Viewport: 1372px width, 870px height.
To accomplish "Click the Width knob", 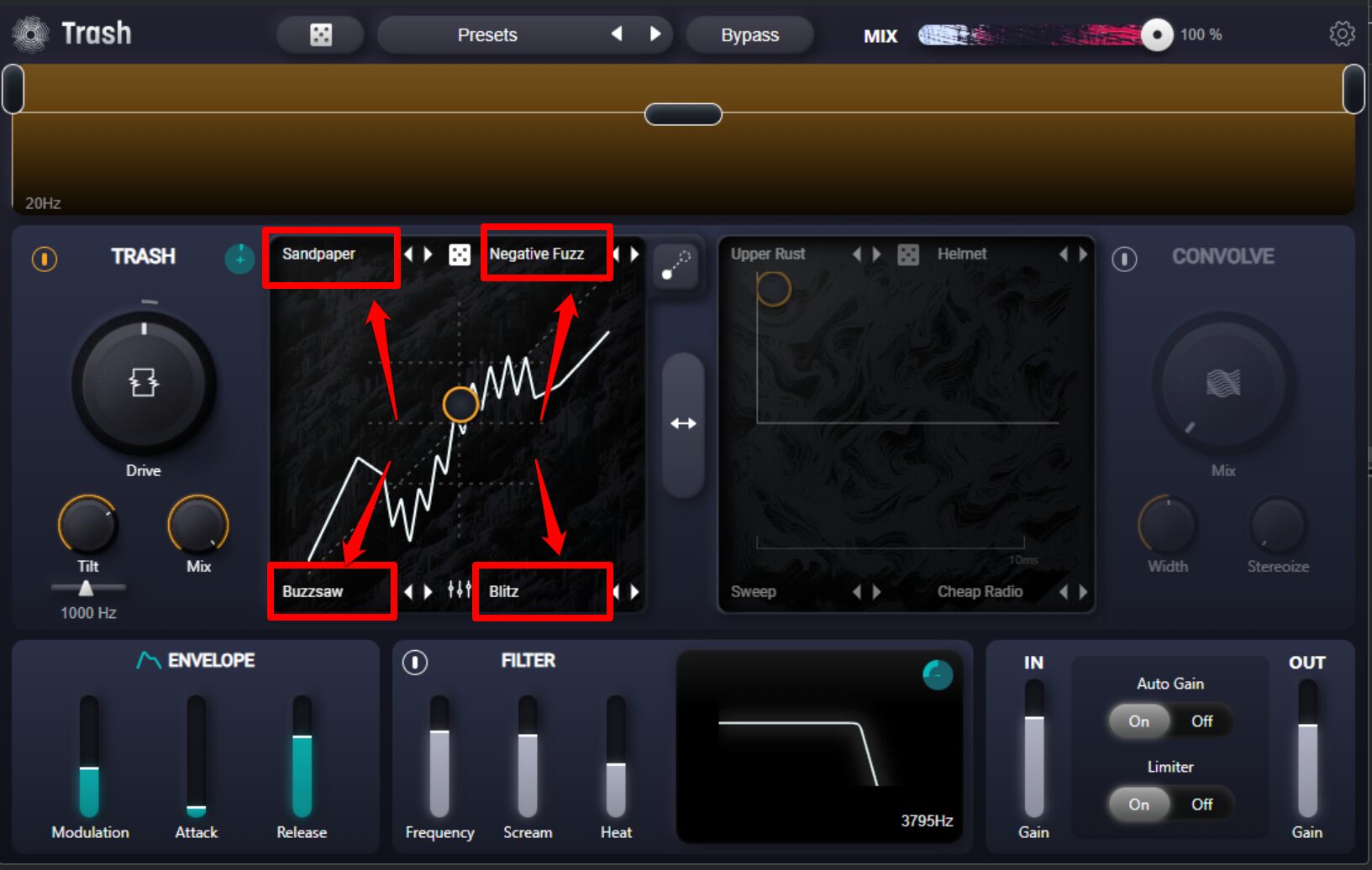I will 1168,525.
